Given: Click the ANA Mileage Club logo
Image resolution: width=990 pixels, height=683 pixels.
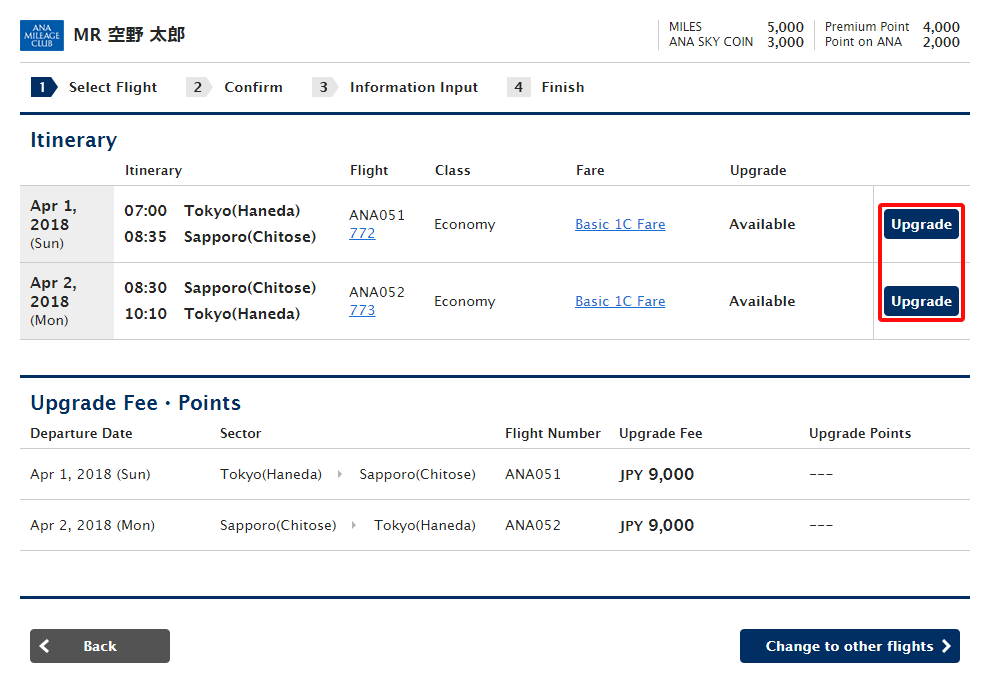Looking at the screenshot, I should 42,35.
